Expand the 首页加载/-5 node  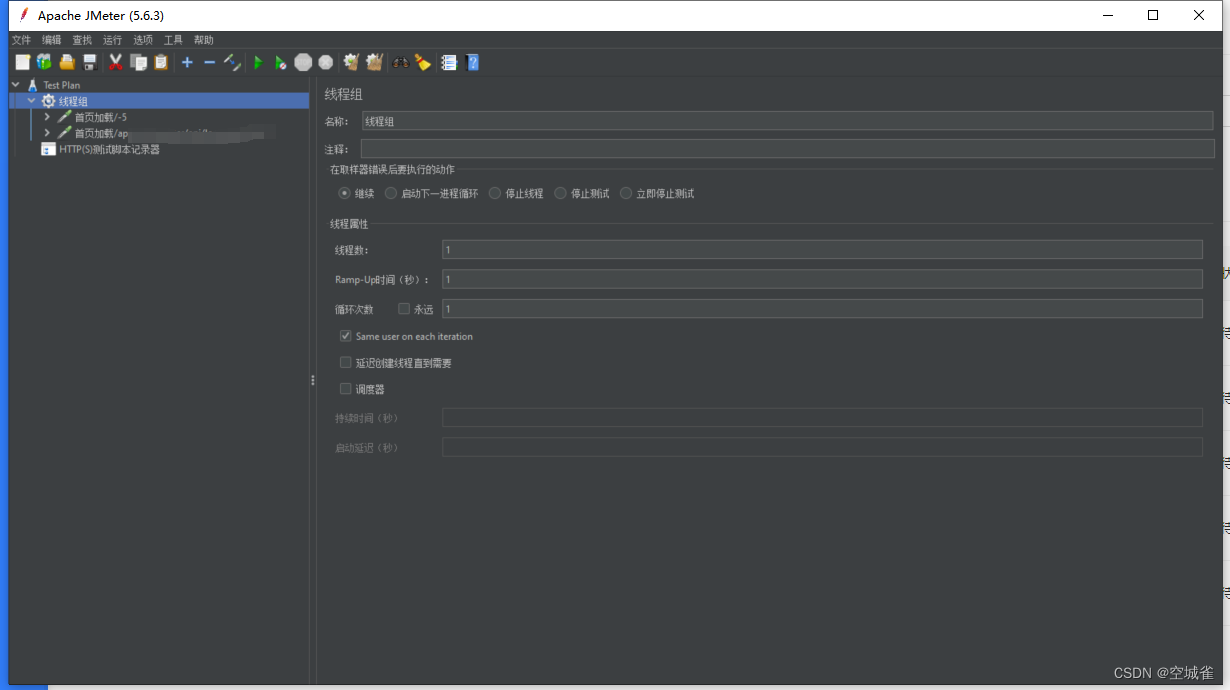[x=47, y=117]
